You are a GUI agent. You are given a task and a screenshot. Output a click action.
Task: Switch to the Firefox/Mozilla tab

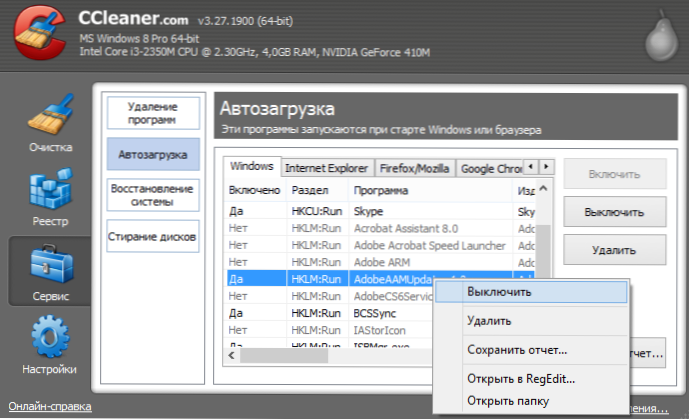(x=414, y=168)
